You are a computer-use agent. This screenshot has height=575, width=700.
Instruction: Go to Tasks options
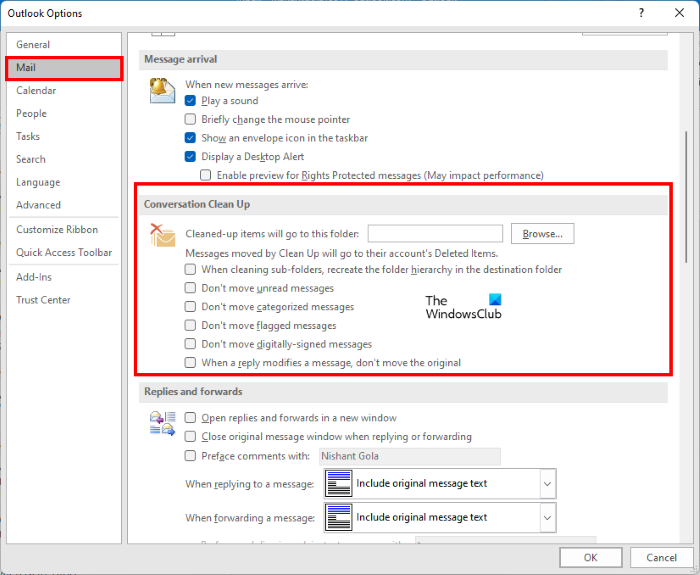(64, 136)
